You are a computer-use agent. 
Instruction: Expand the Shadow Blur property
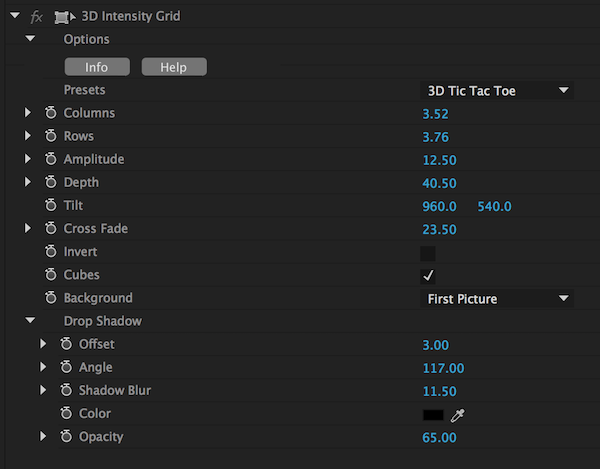(x=43, y=390)
